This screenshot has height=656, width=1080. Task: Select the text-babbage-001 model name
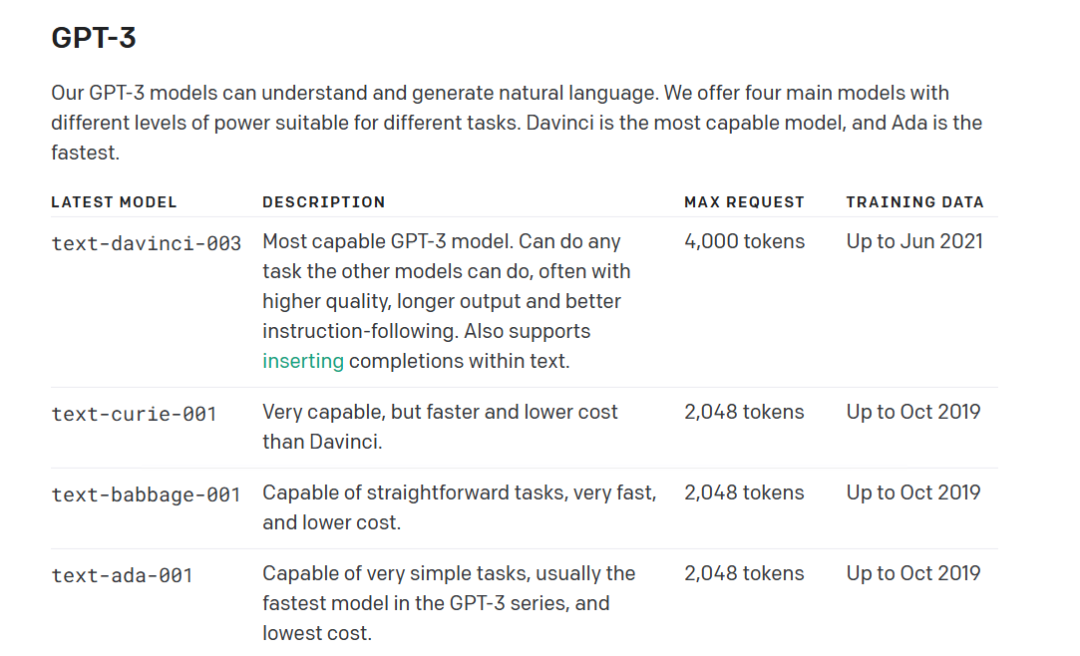146,494
